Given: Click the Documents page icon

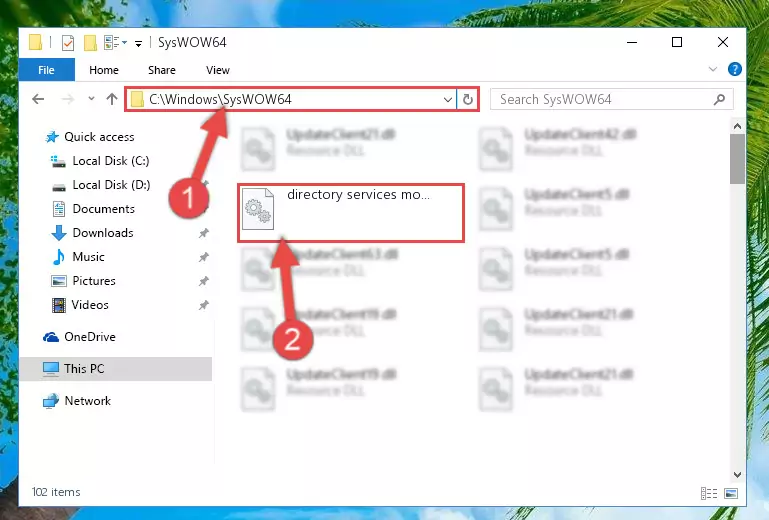Looking at the screenshot, I should click(x=59, y=209).
